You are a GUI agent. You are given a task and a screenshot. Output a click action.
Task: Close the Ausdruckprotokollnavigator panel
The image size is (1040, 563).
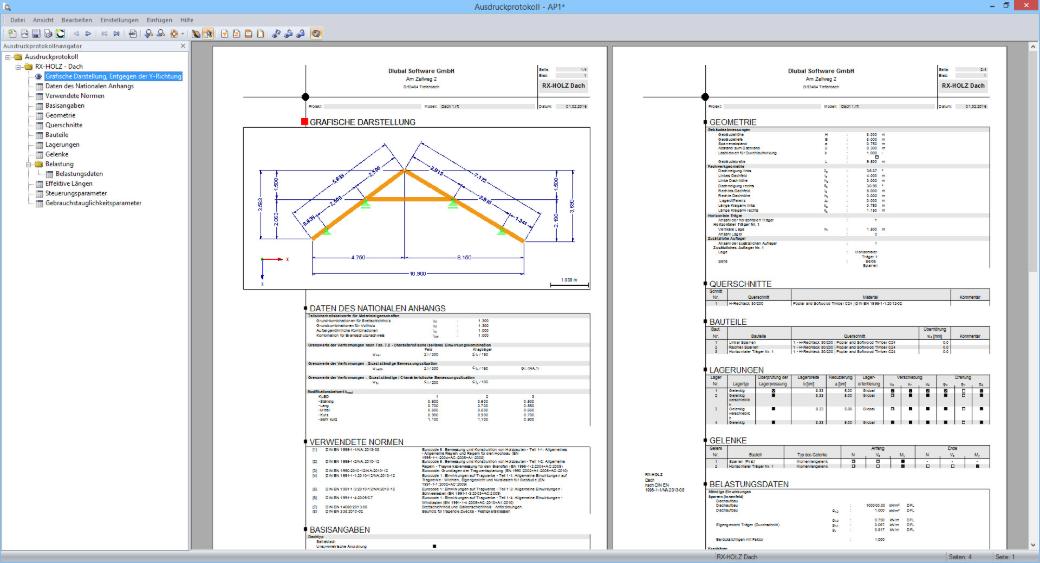tap(183, 46)
